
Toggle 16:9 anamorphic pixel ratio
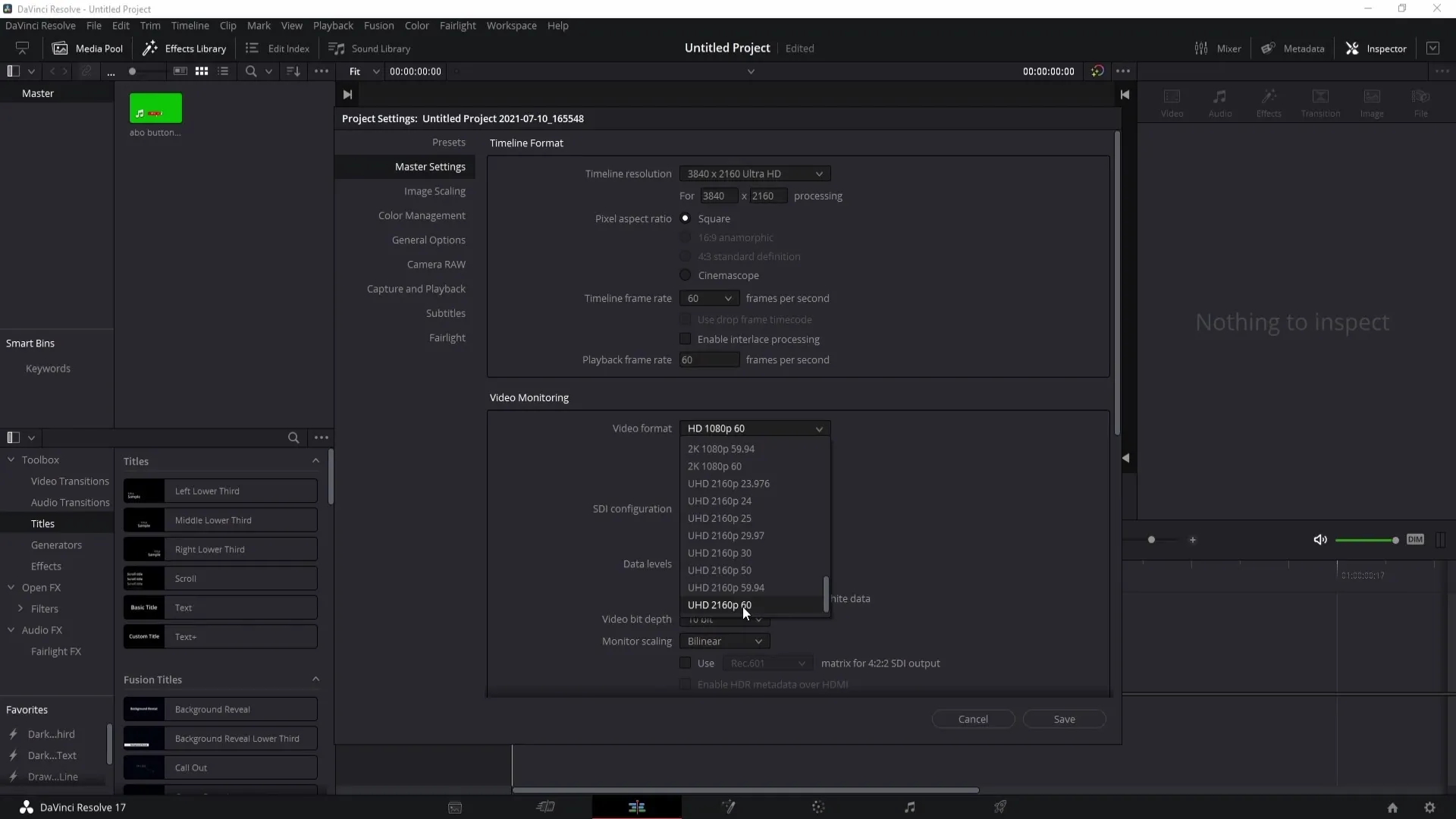click(x=686, y=237)
